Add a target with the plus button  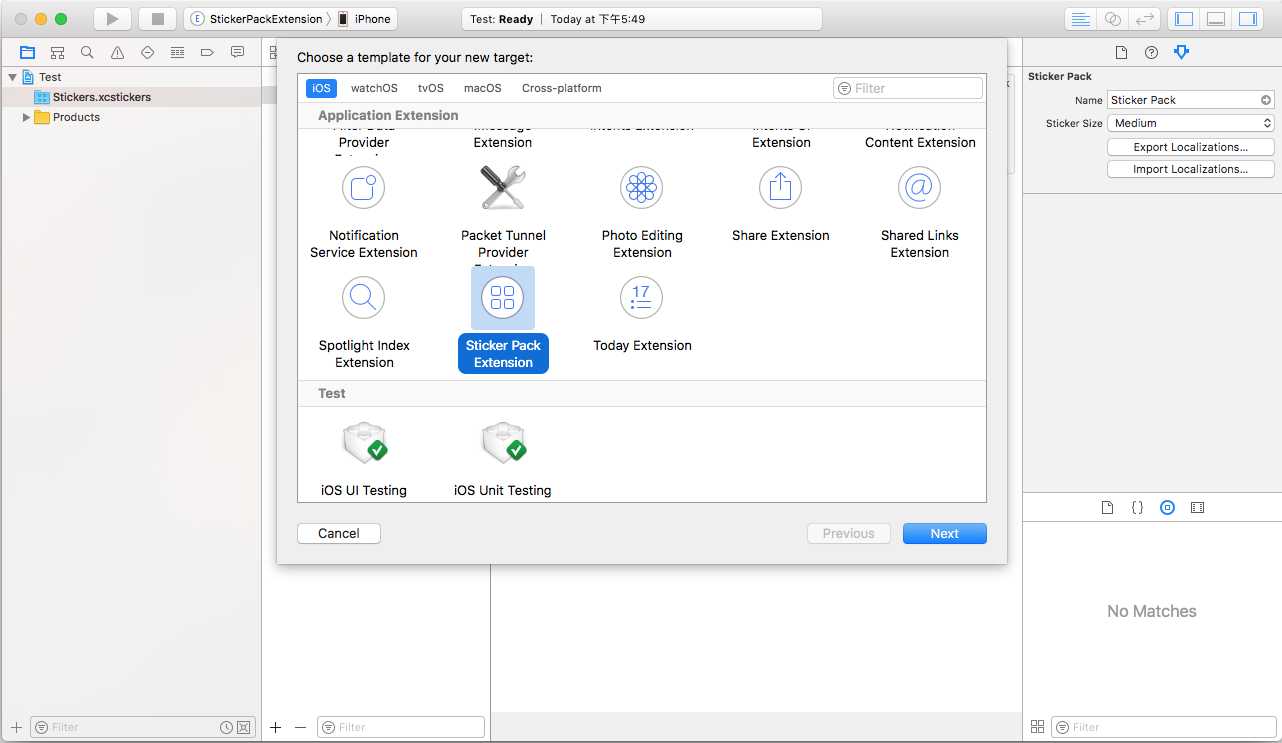pyautogui.click(x=276, y=727)
